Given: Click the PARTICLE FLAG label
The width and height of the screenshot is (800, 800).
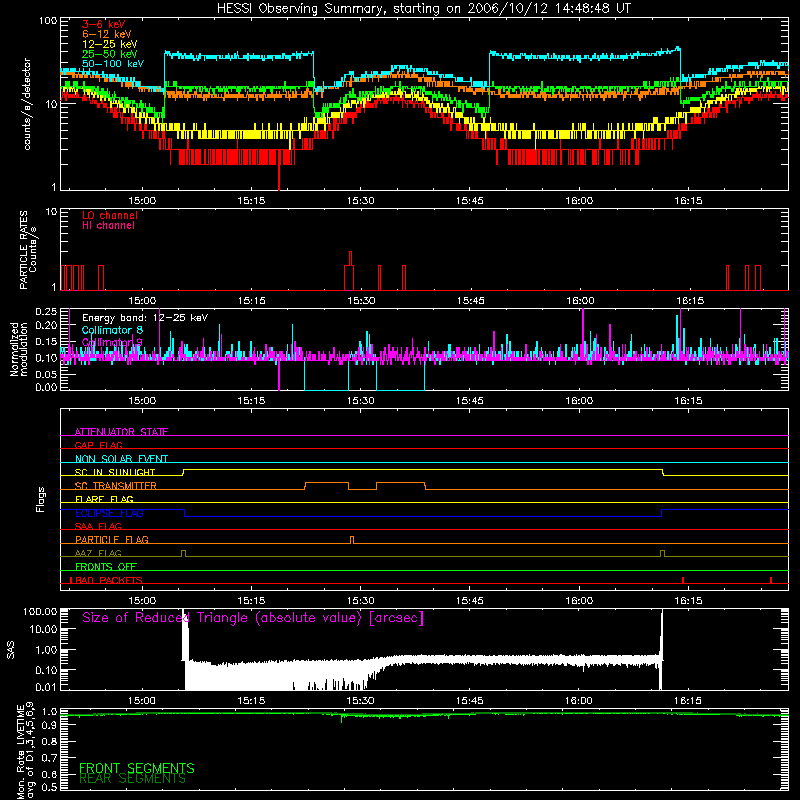Looking at the screenshot, I should pyautogui.click(x=112, y=539).
